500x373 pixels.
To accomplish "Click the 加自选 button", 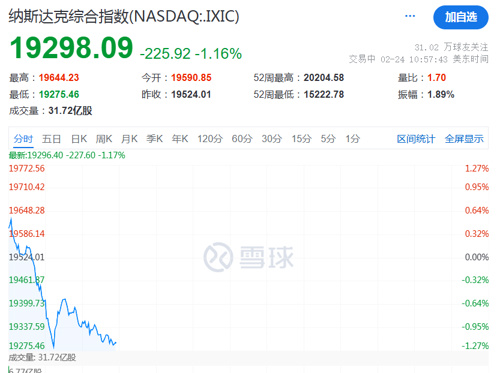I will pos(461,17).
